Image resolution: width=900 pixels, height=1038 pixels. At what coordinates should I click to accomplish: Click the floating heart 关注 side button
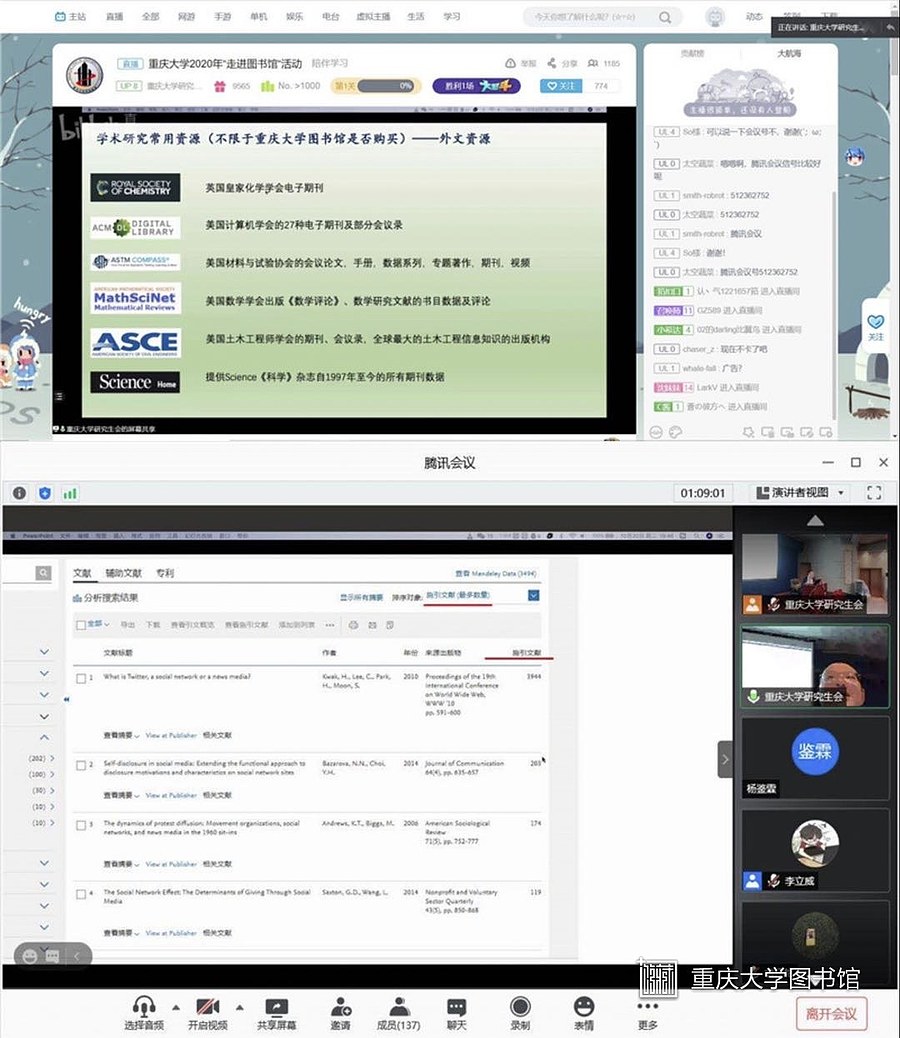876,328
